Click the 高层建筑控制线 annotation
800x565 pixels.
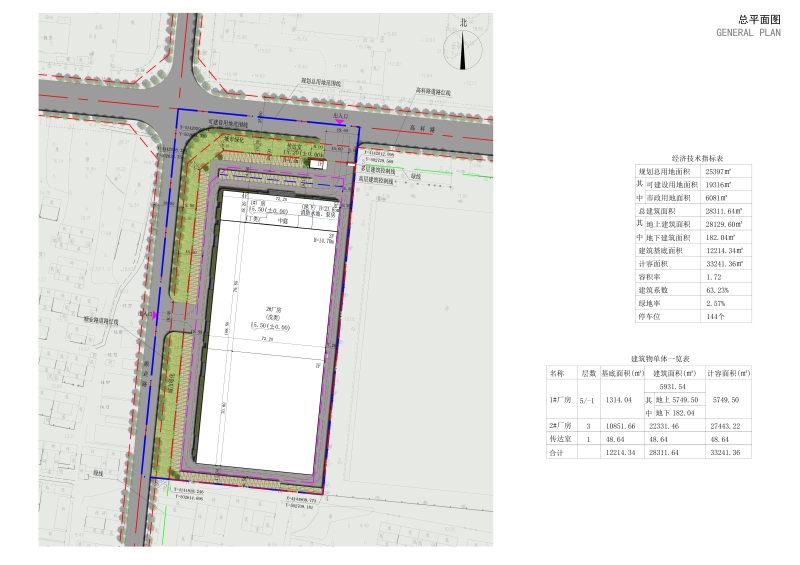[376, 180]
